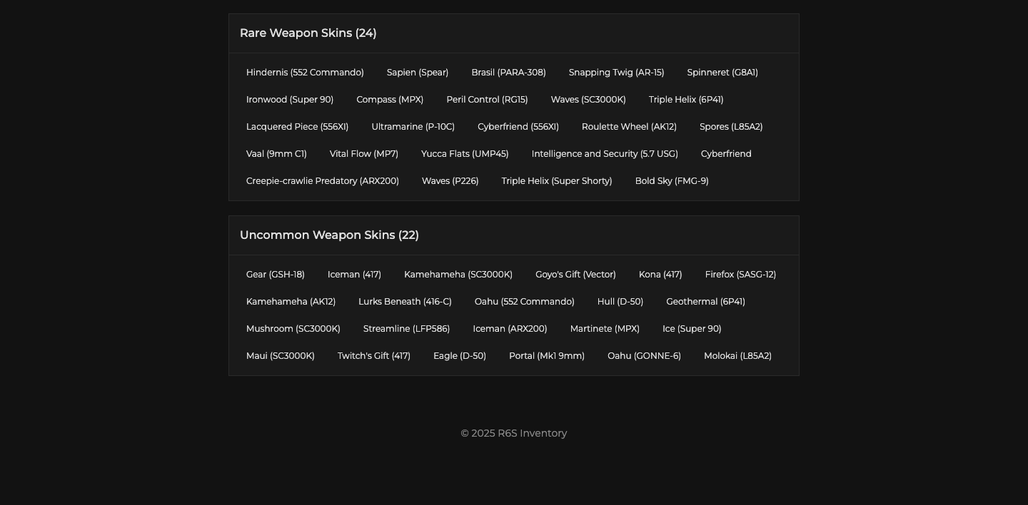
Task: Click the Uncommon Weapon Skins (22) heading
Action: click(x=329, y=235)
